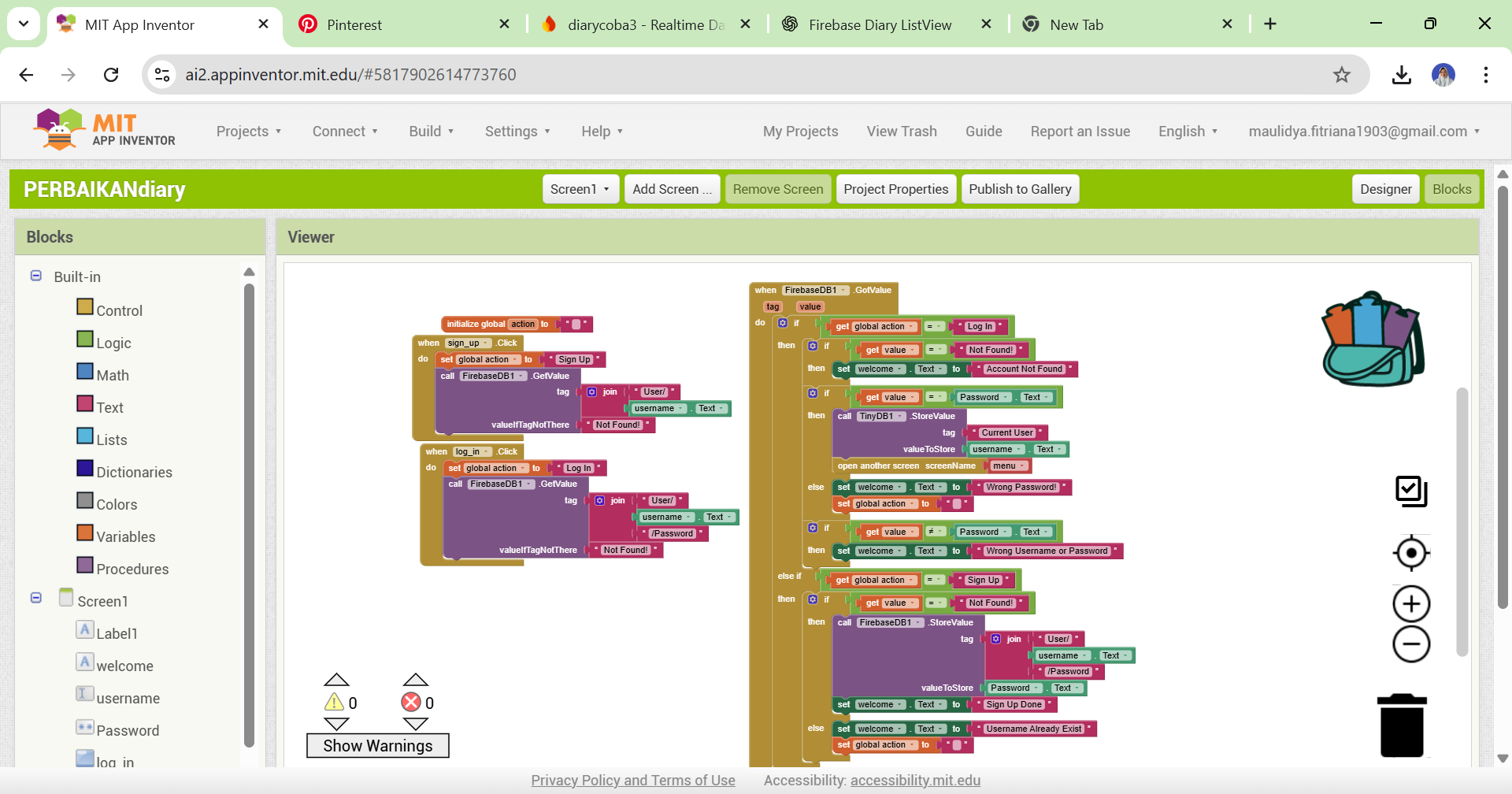Screen dimensions: 1512x794
Task: Click the workspace controls checkbox icon
Action: pos(1411,492)
